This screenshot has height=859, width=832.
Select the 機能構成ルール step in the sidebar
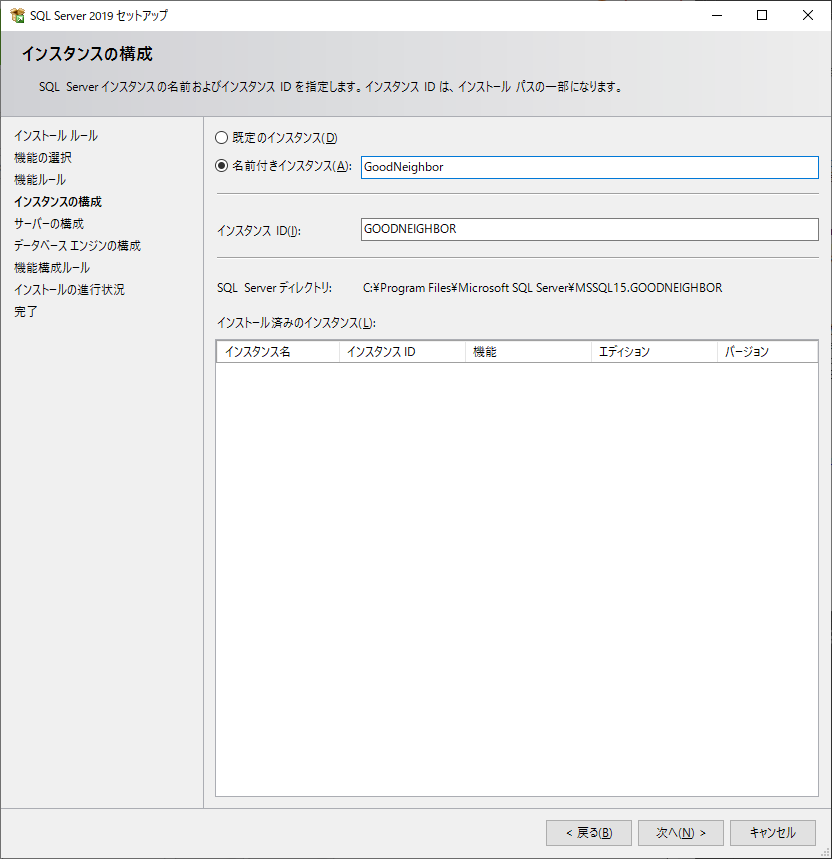[x=52, y=267]
